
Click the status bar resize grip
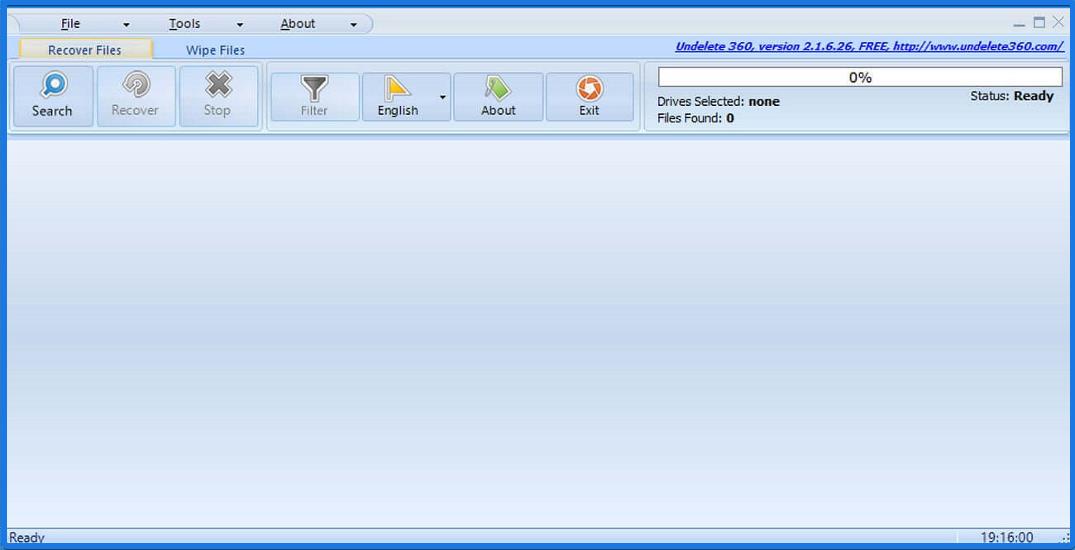[1065, 539]
